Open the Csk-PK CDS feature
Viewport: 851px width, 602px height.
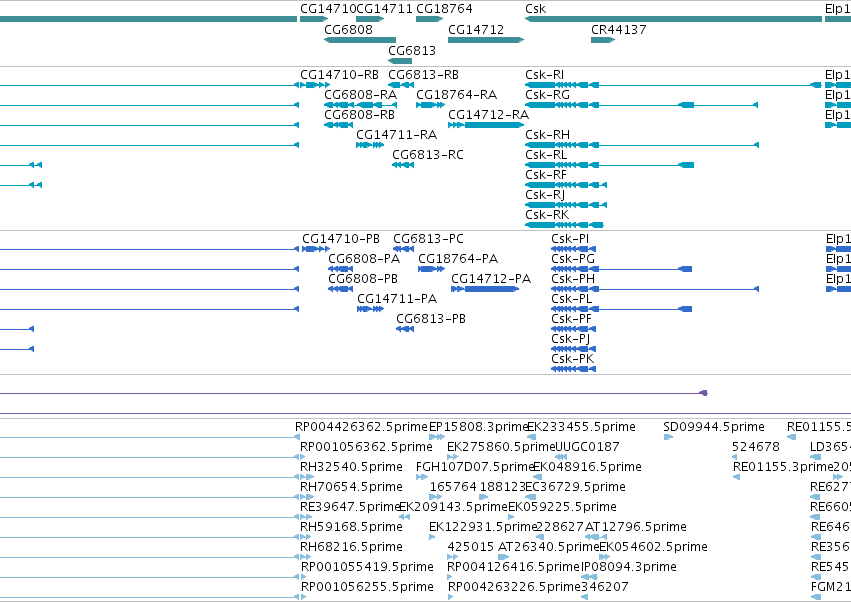pos(573,359)
